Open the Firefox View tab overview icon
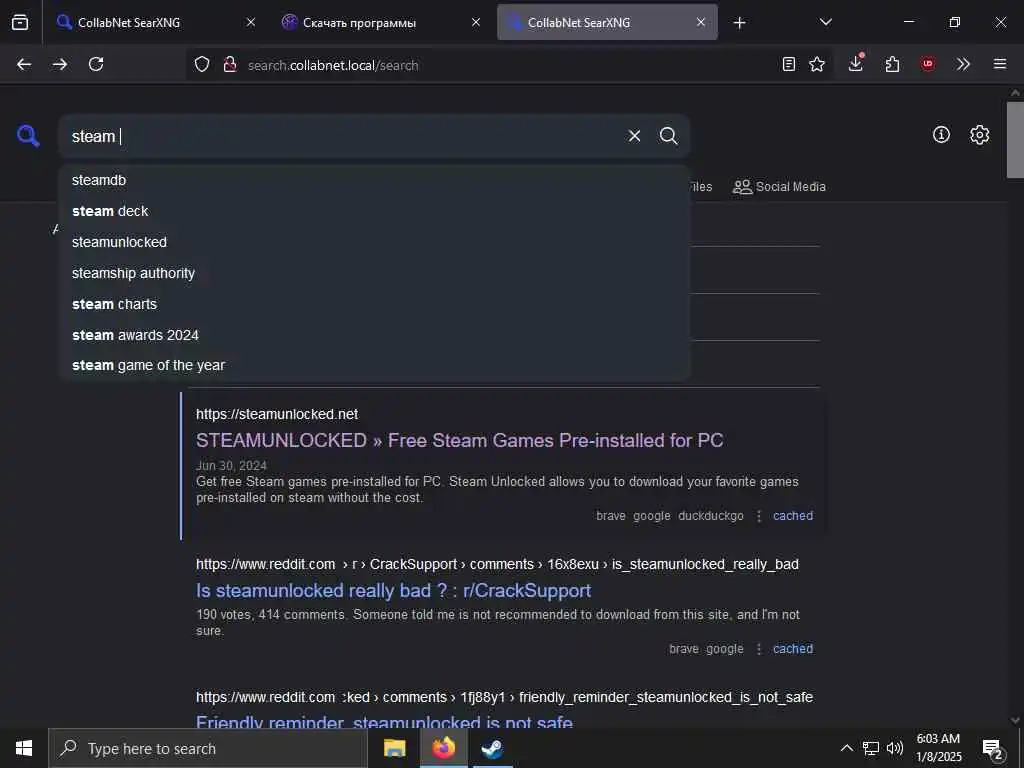This screenshot has width=1024, height=768. tap(20, 22)
